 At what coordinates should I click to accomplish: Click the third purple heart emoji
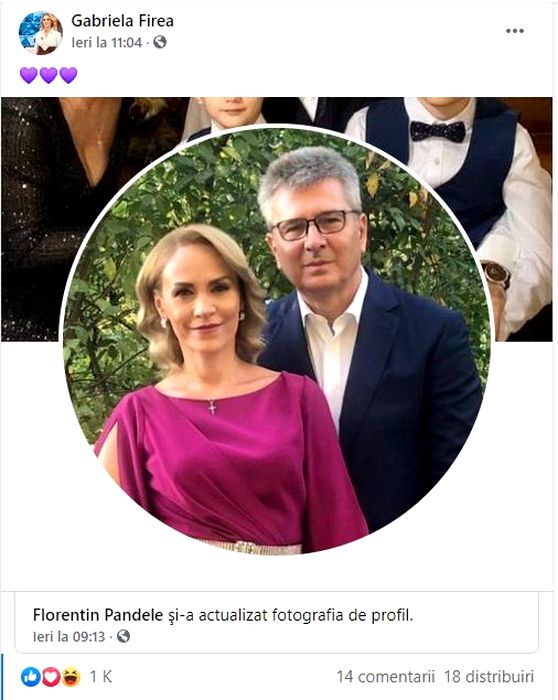pyautogui.click(x=68, y=75)
